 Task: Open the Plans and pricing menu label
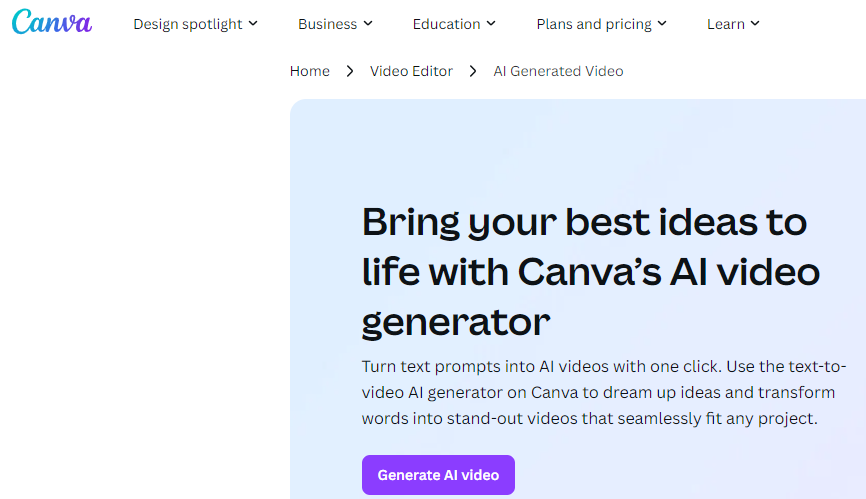(594, 24)
